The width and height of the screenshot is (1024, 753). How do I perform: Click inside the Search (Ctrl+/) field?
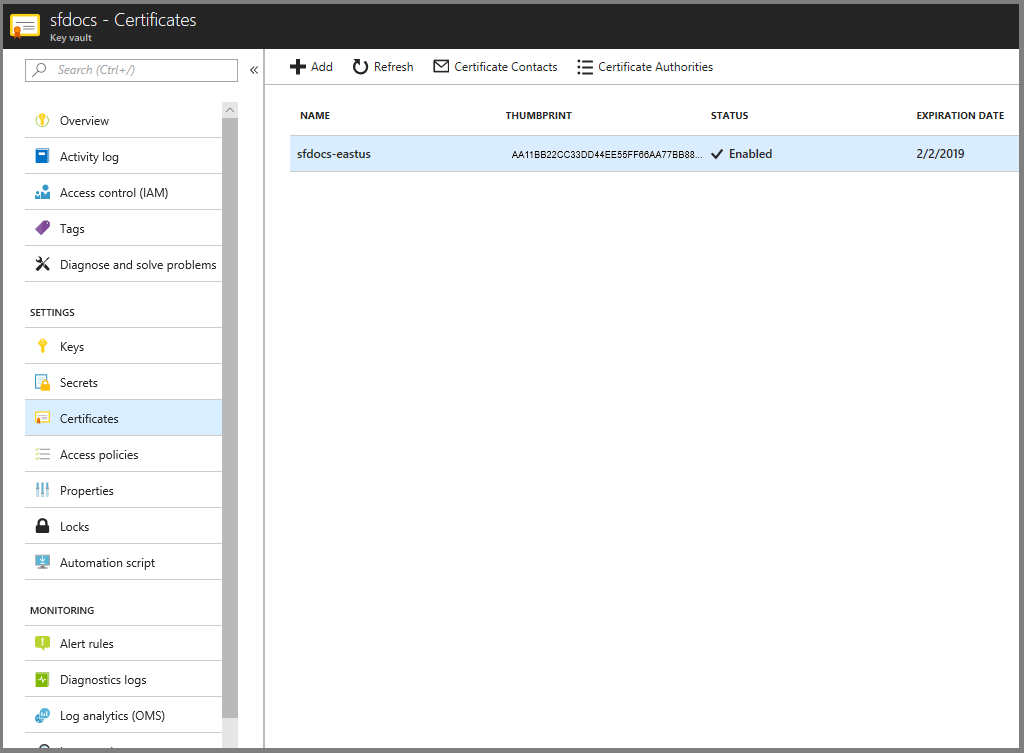point(130,70)
